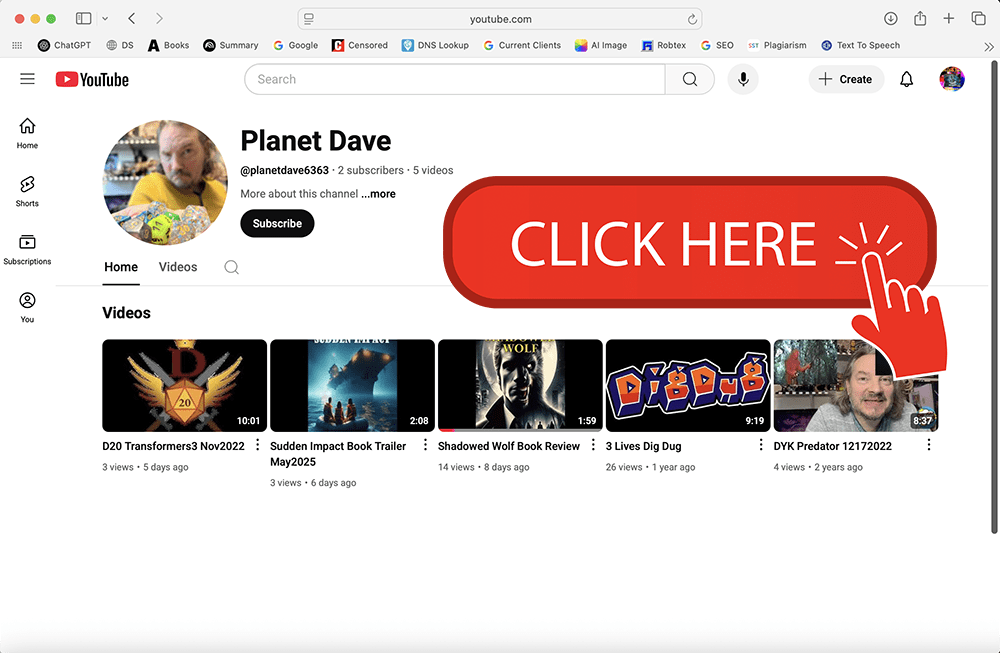Play the Shadowed Wolf Book Review thumbnail
This screenshot has width=1000, height=653.
[520, 385]
